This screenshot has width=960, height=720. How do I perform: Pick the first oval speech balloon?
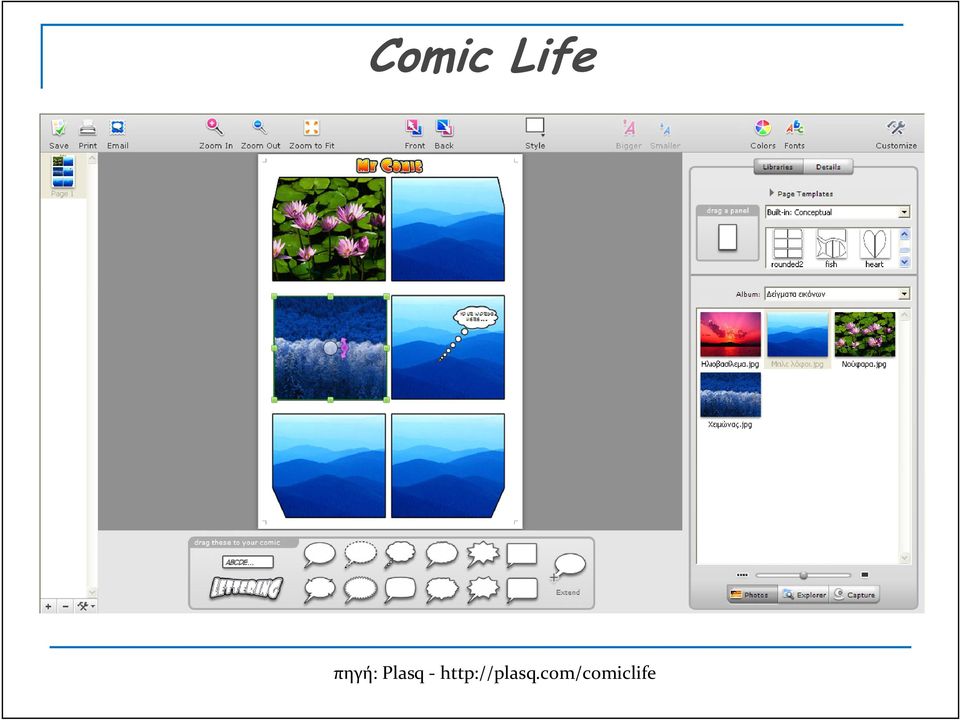(320, 555)
